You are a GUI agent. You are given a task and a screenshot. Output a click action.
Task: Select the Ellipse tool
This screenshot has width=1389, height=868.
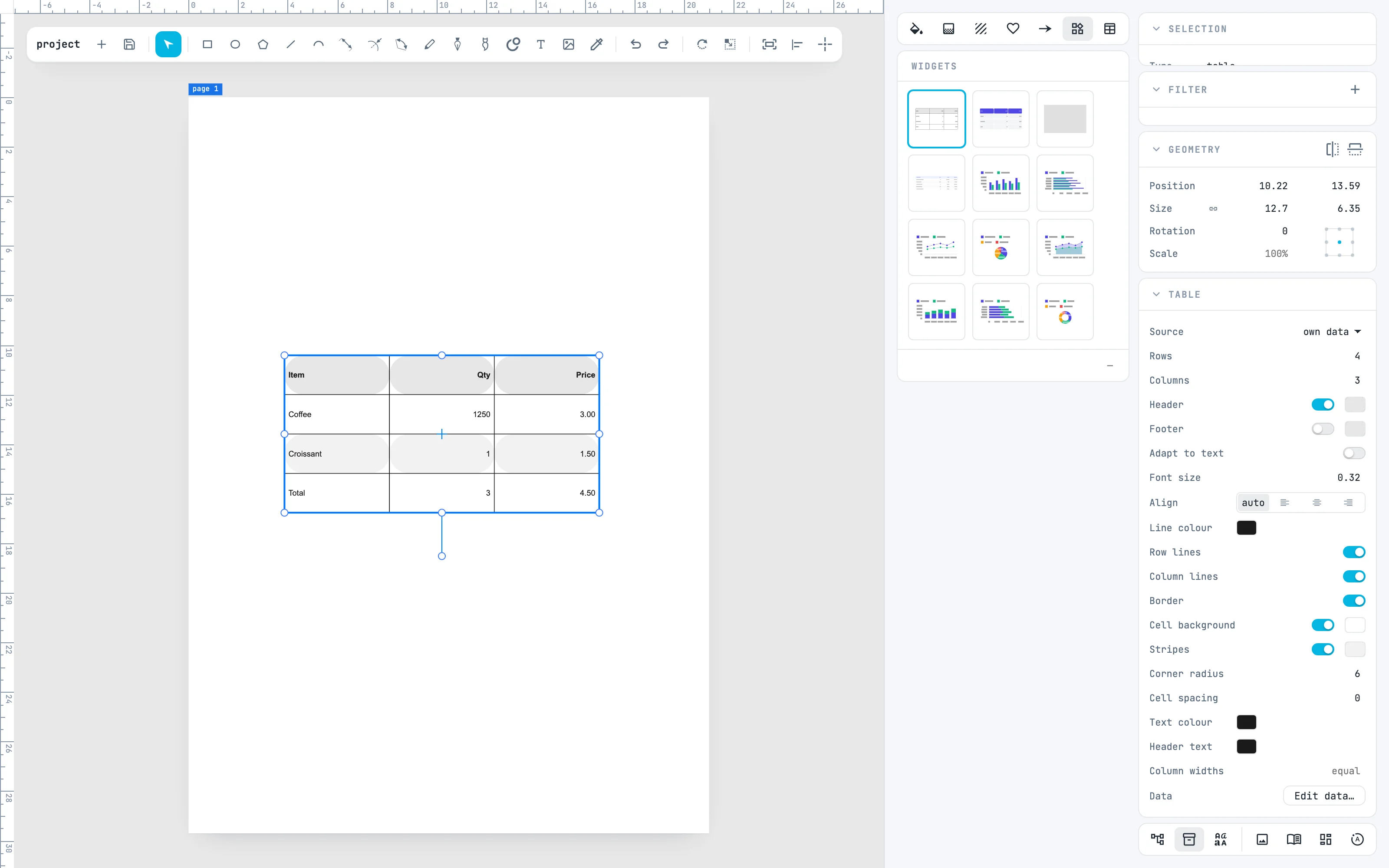coord(235,44)
